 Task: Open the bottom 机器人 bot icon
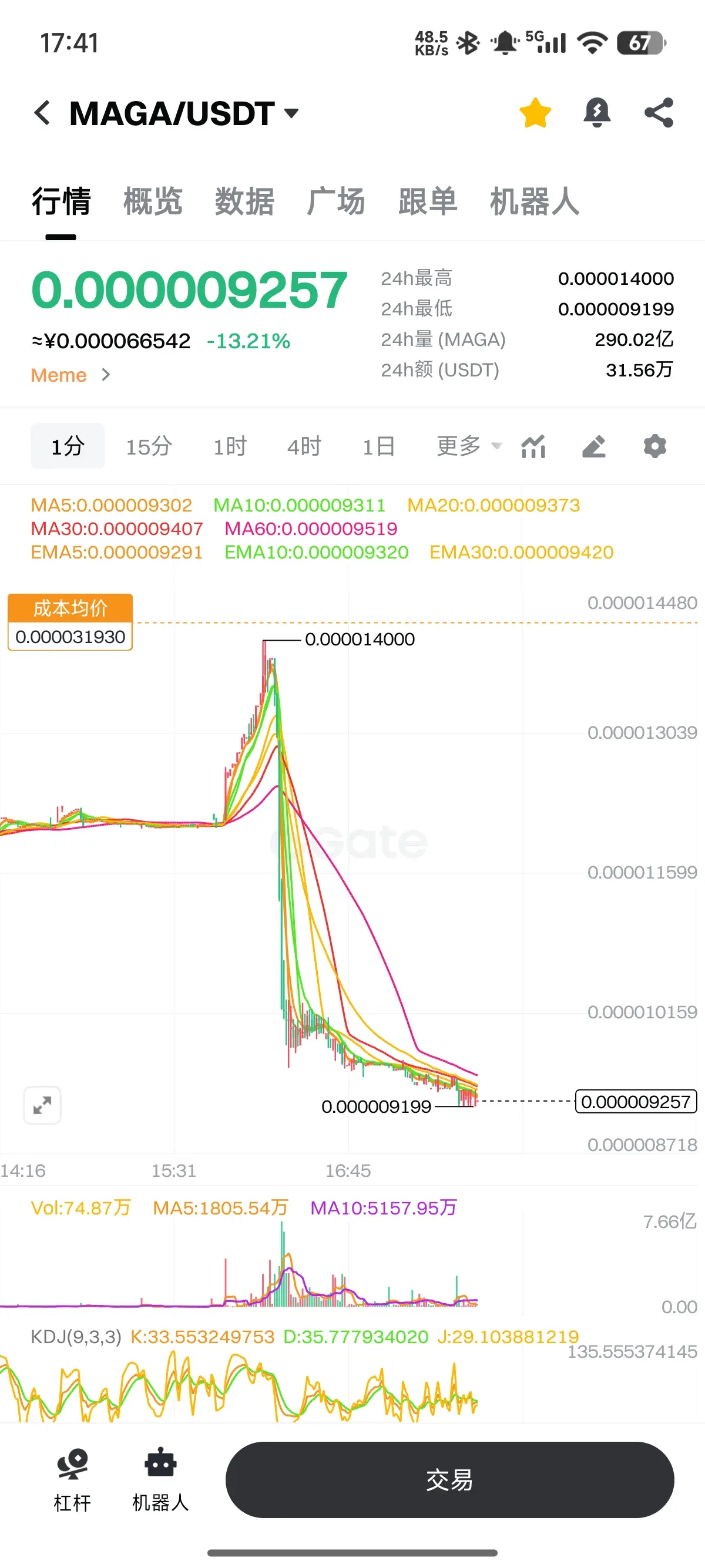tap(161, 1480)
